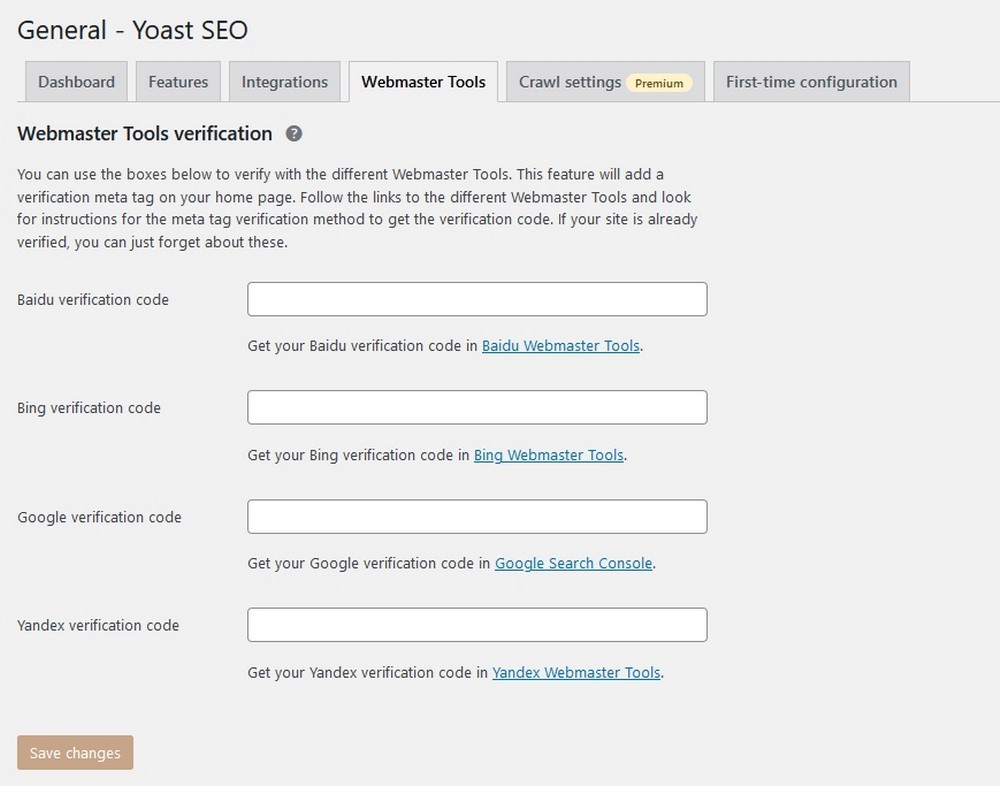Open the Bing Webmaster Tools link
The image size is (1000, 786).
pos(548,455)
